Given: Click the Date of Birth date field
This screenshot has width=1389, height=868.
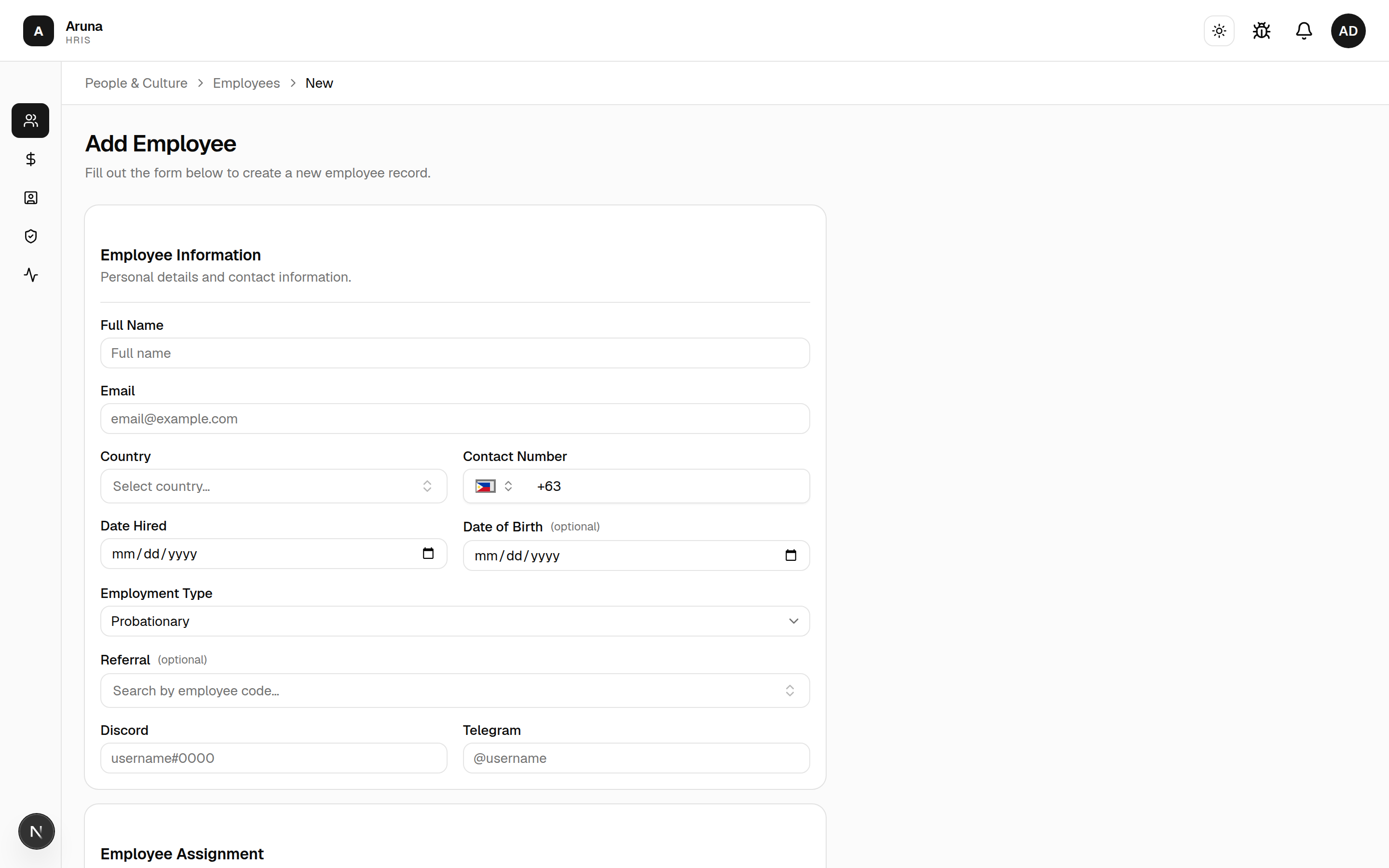Looking at the screenshot, I should [637, 555].
